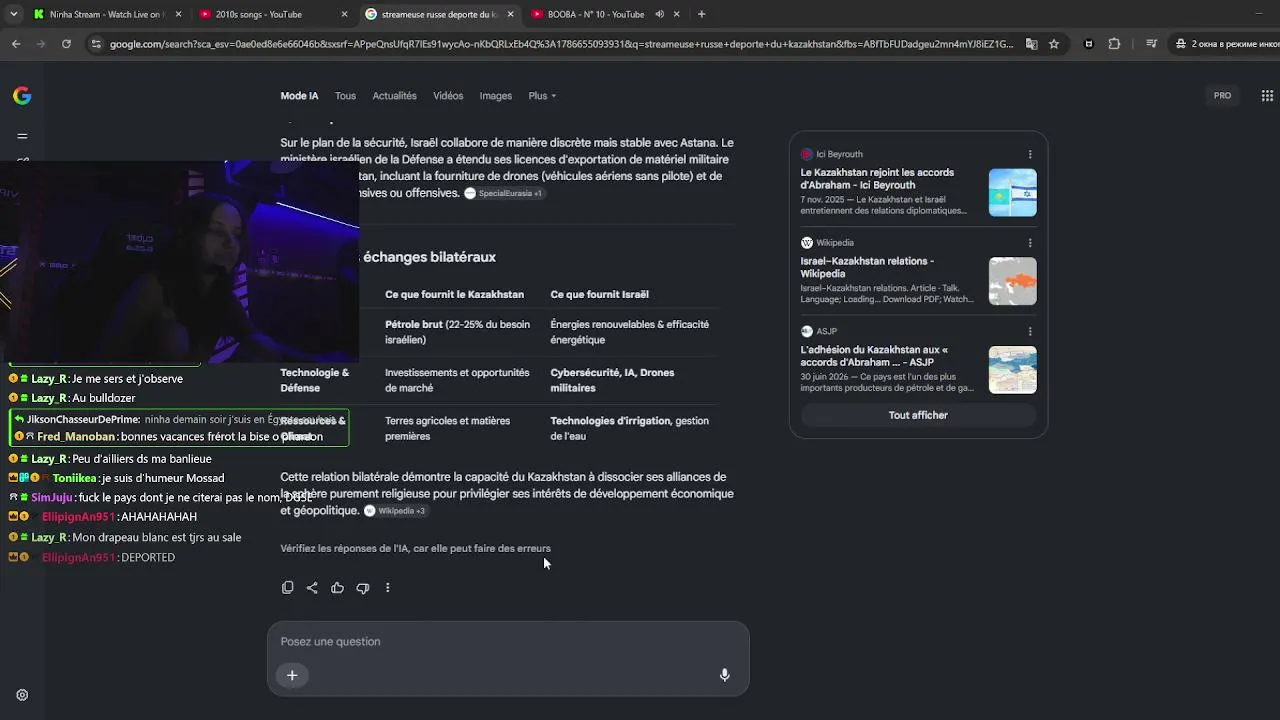Open the Wikipedia map thumbnail
The width and height of the screenshot is (1280, 720).
[x=1013, y=281]
